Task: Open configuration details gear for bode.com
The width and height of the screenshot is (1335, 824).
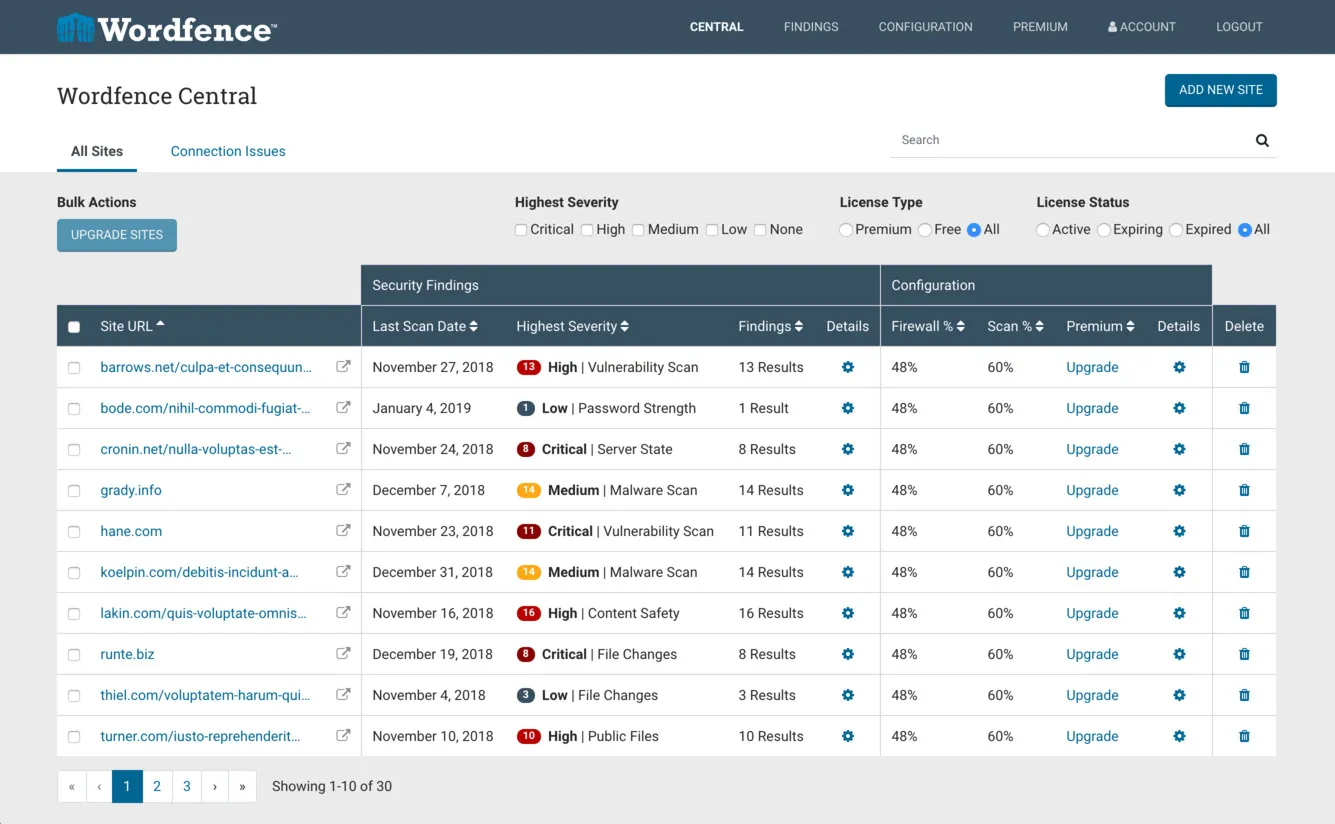Action: point(1178,408)
